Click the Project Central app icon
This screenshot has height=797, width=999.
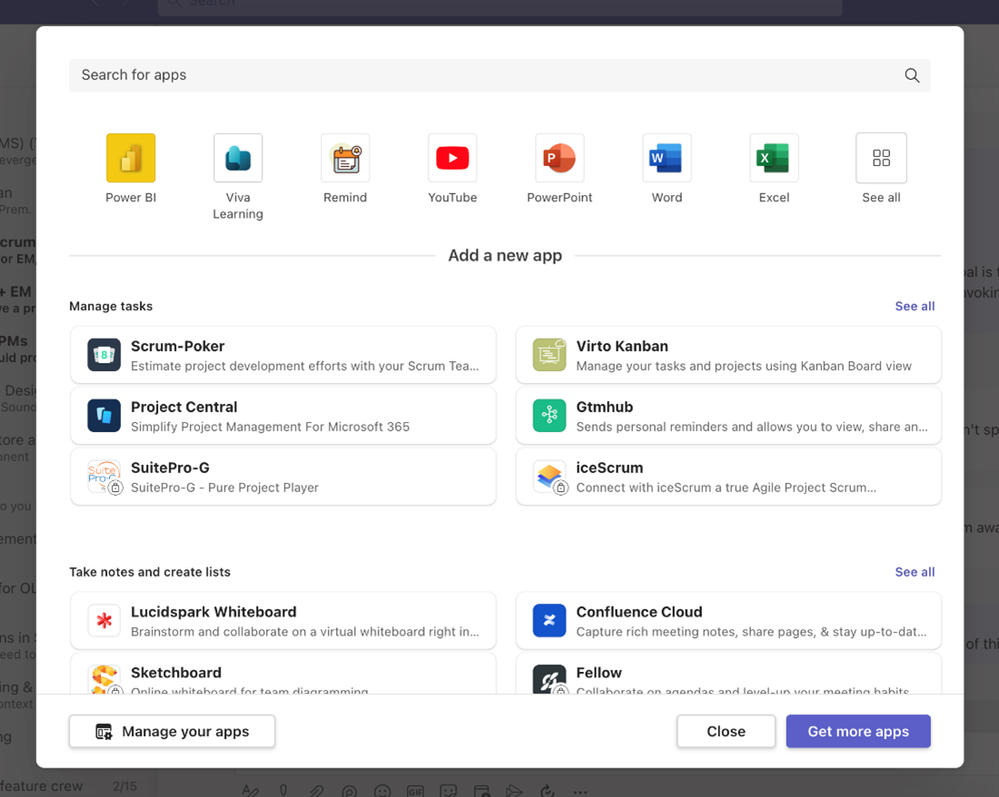(x=104, y=415)
